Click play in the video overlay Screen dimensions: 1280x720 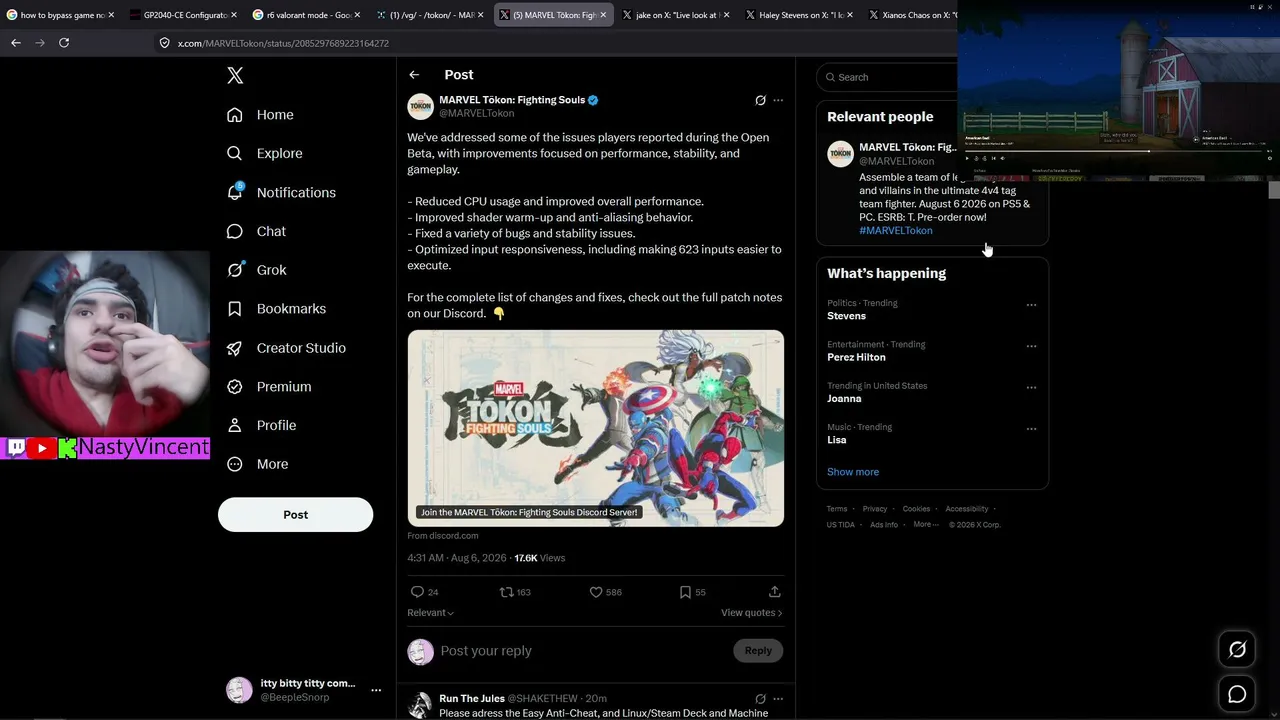click(x=967, y=158)
